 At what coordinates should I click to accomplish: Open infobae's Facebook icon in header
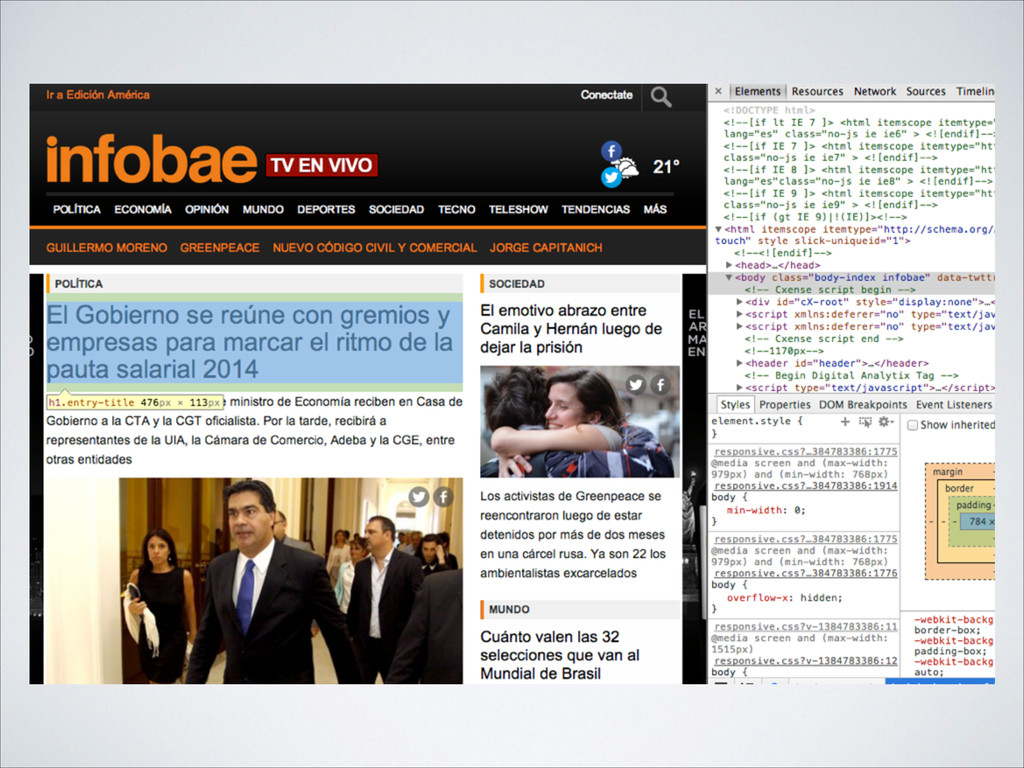pyautogui.click(x=611, y=151)
